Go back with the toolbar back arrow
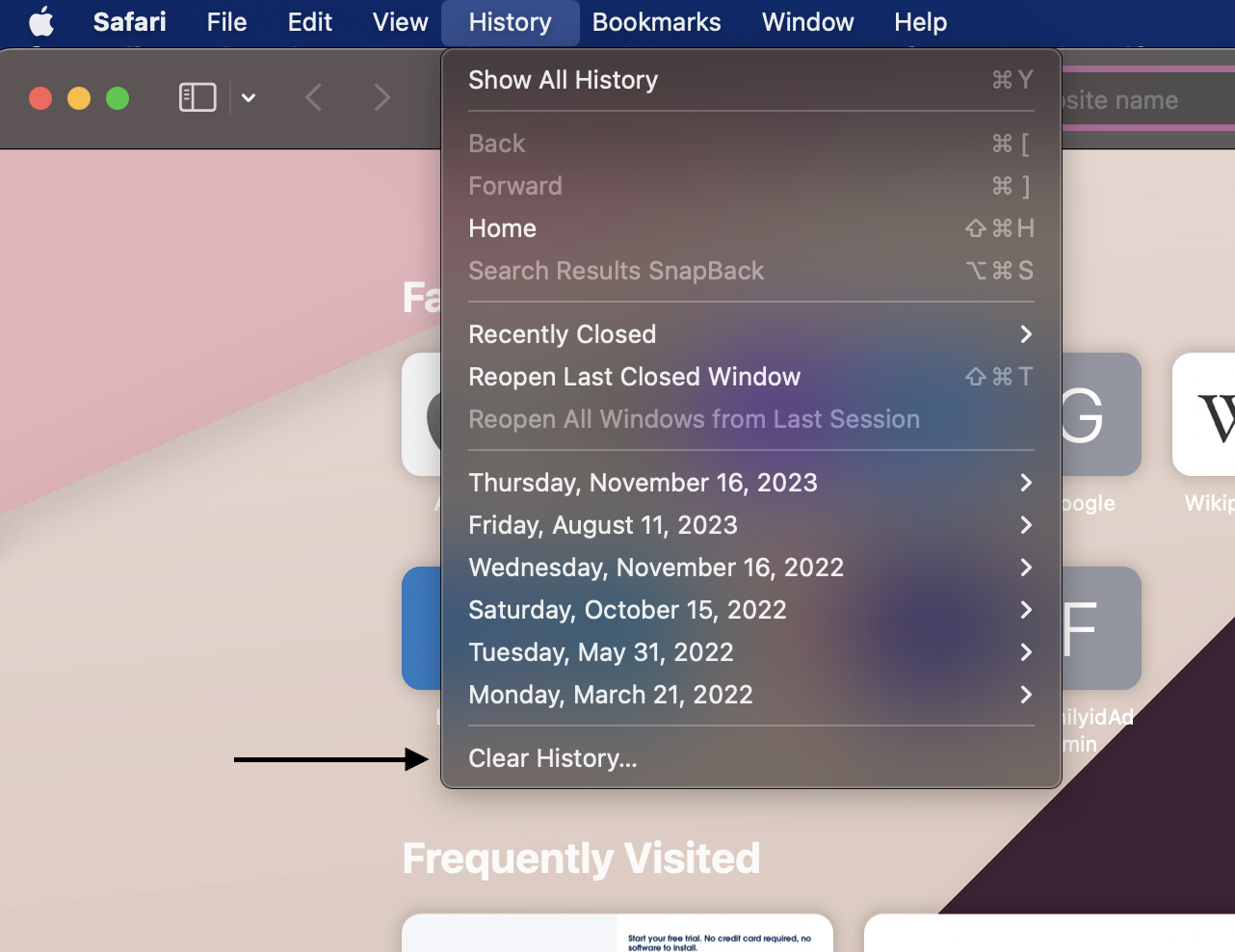This screenshot has width=1235, height=952. [313, 97]
